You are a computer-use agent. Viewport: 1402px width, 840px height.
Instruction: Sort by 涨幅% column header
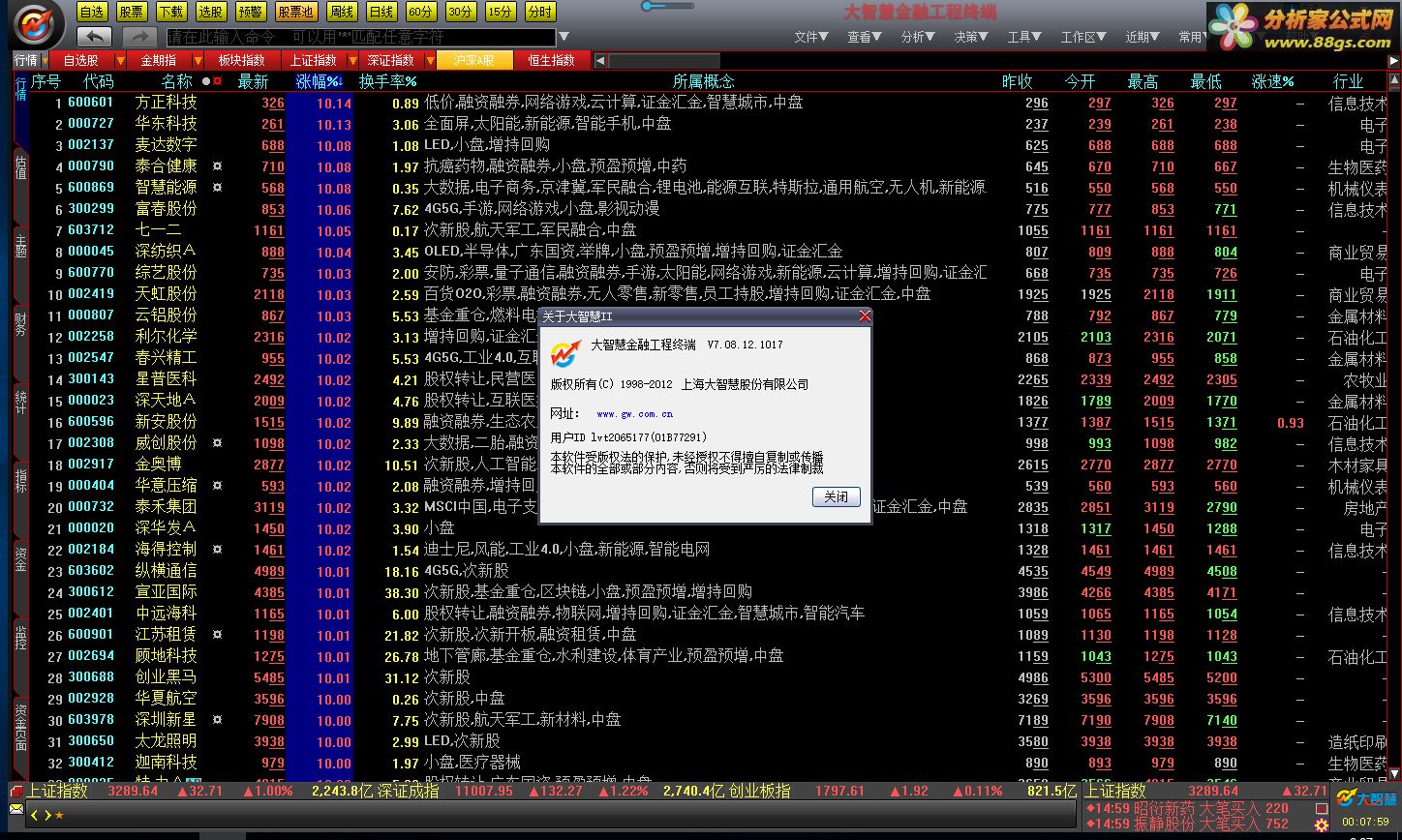click(x=319, y=81)
